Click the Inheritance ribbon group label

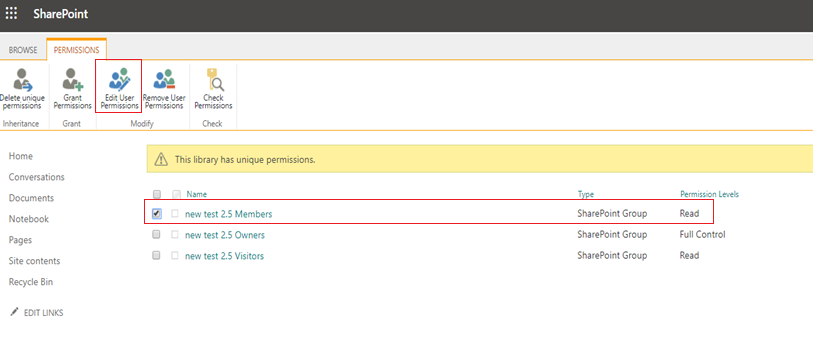click(21, 123)
